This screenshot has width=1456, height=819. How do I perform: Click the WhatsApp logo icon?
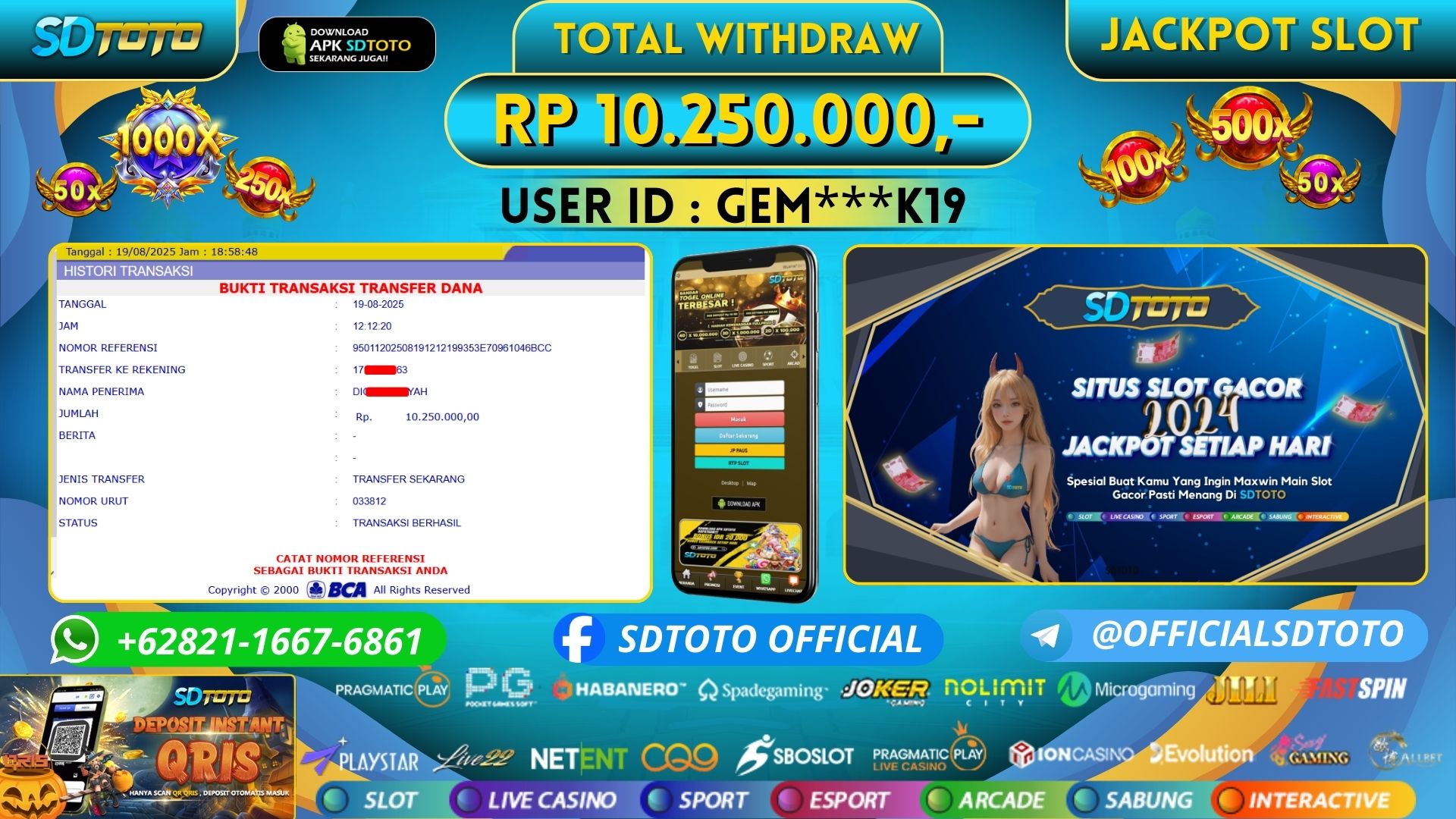(x=74, y=640)
